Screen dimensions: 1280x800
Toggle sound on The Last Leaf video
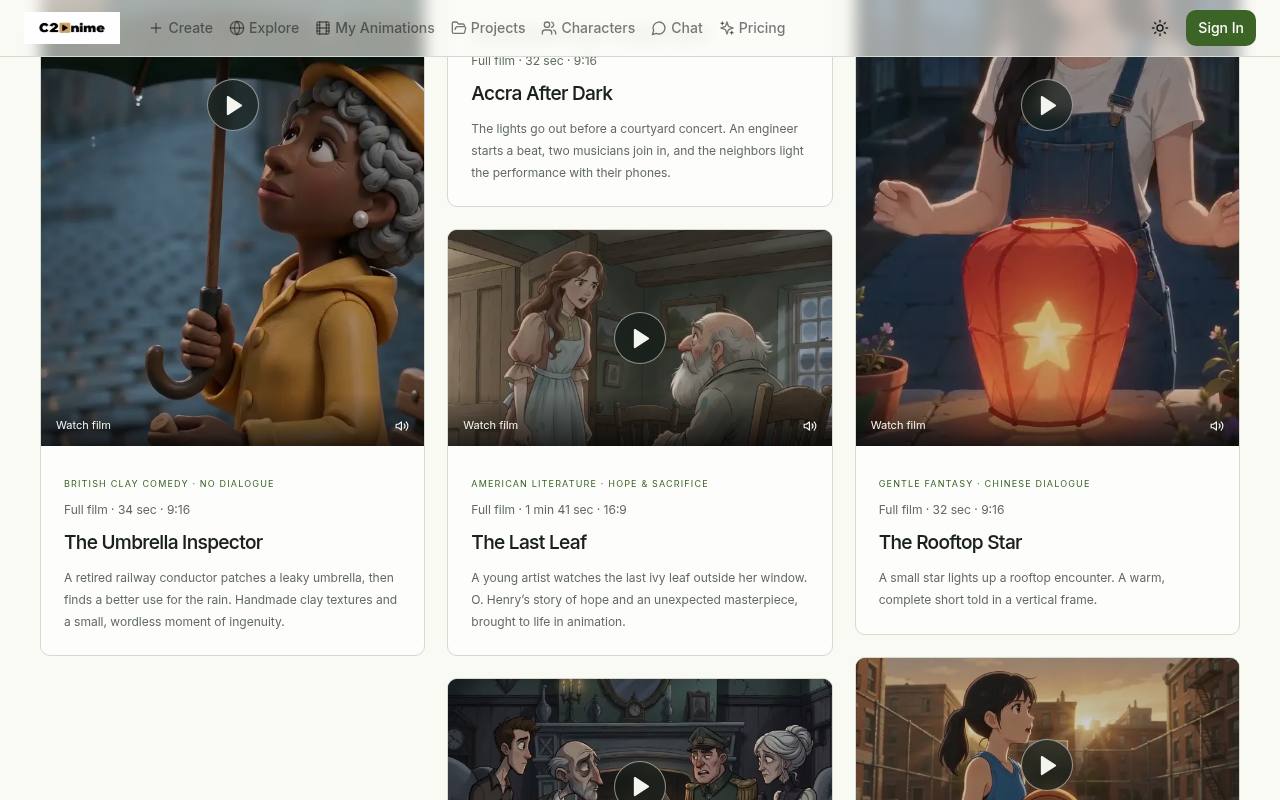[810, 426]
